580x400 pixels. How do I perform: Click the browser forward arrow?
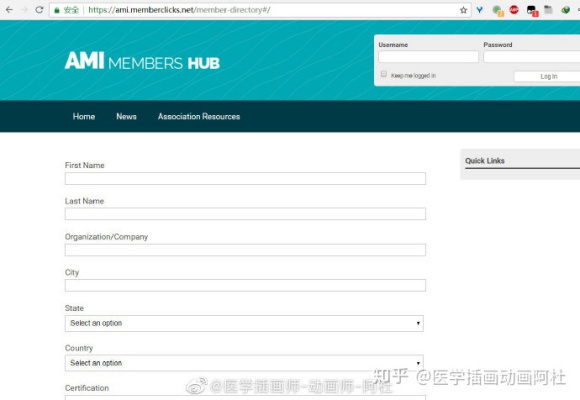24,10
